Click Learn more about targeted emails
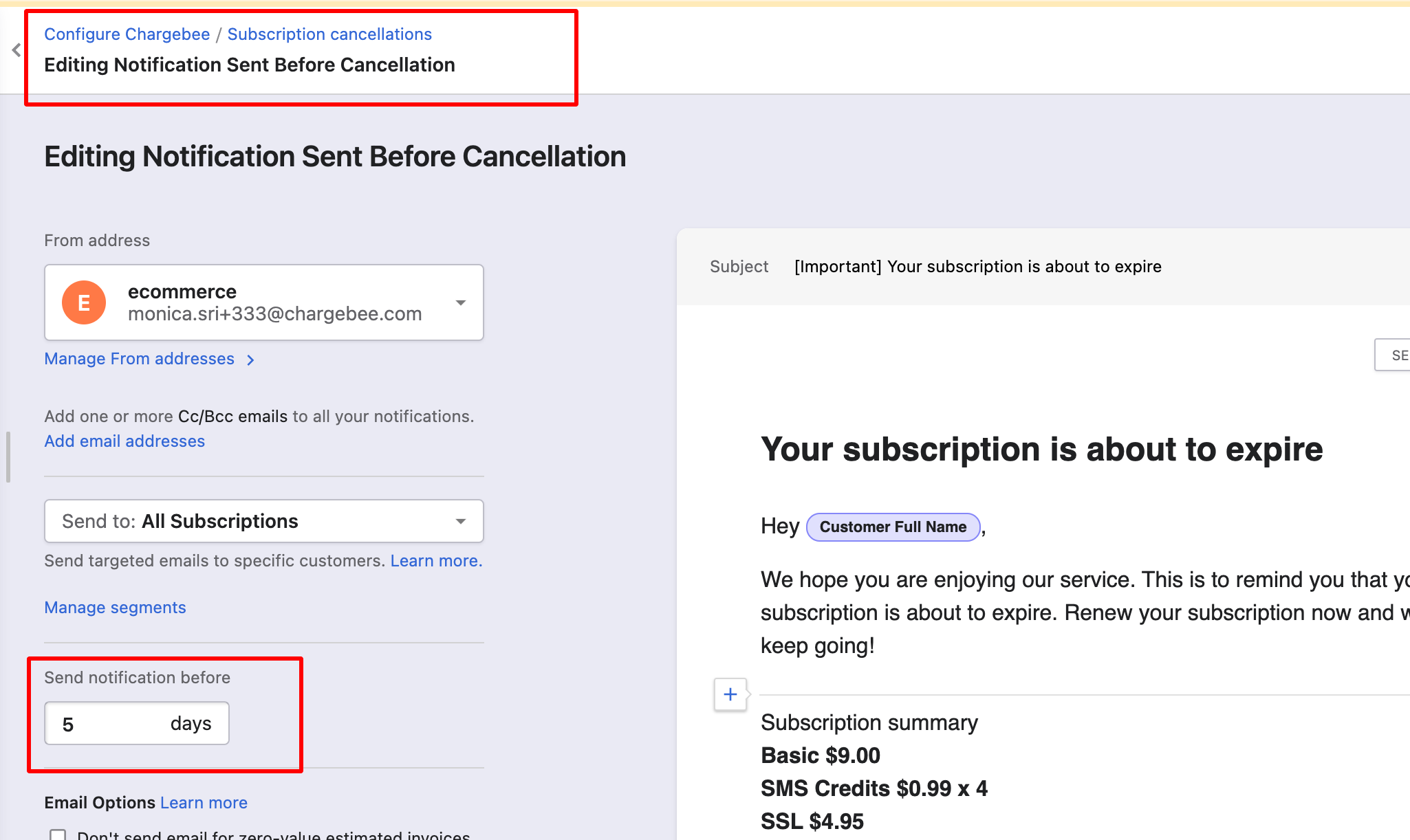Viewport: 1410px width, 840px height. click(436, 561)
